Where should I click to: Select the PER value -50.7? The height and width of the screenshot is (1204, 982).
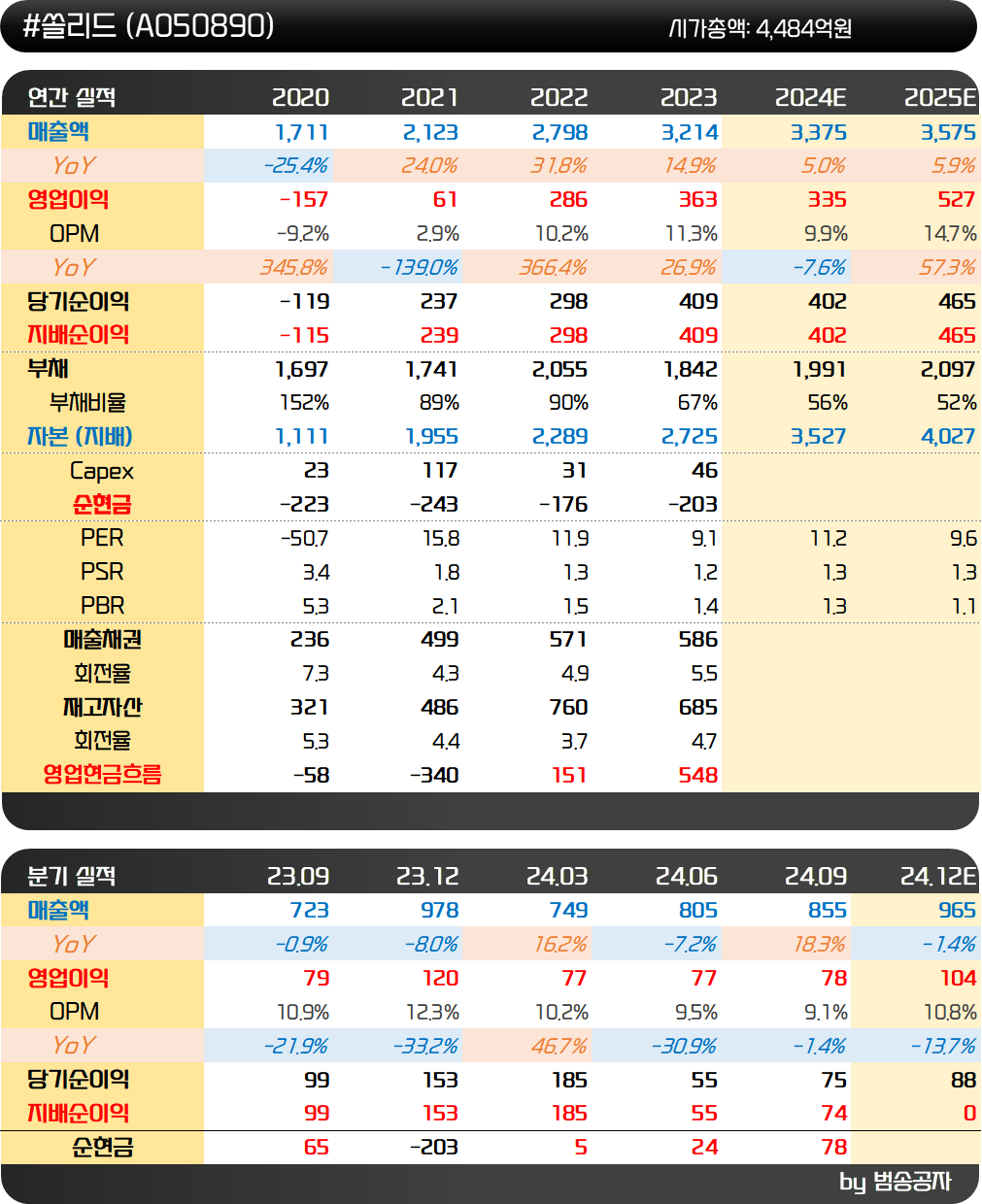tap(304, 538)
